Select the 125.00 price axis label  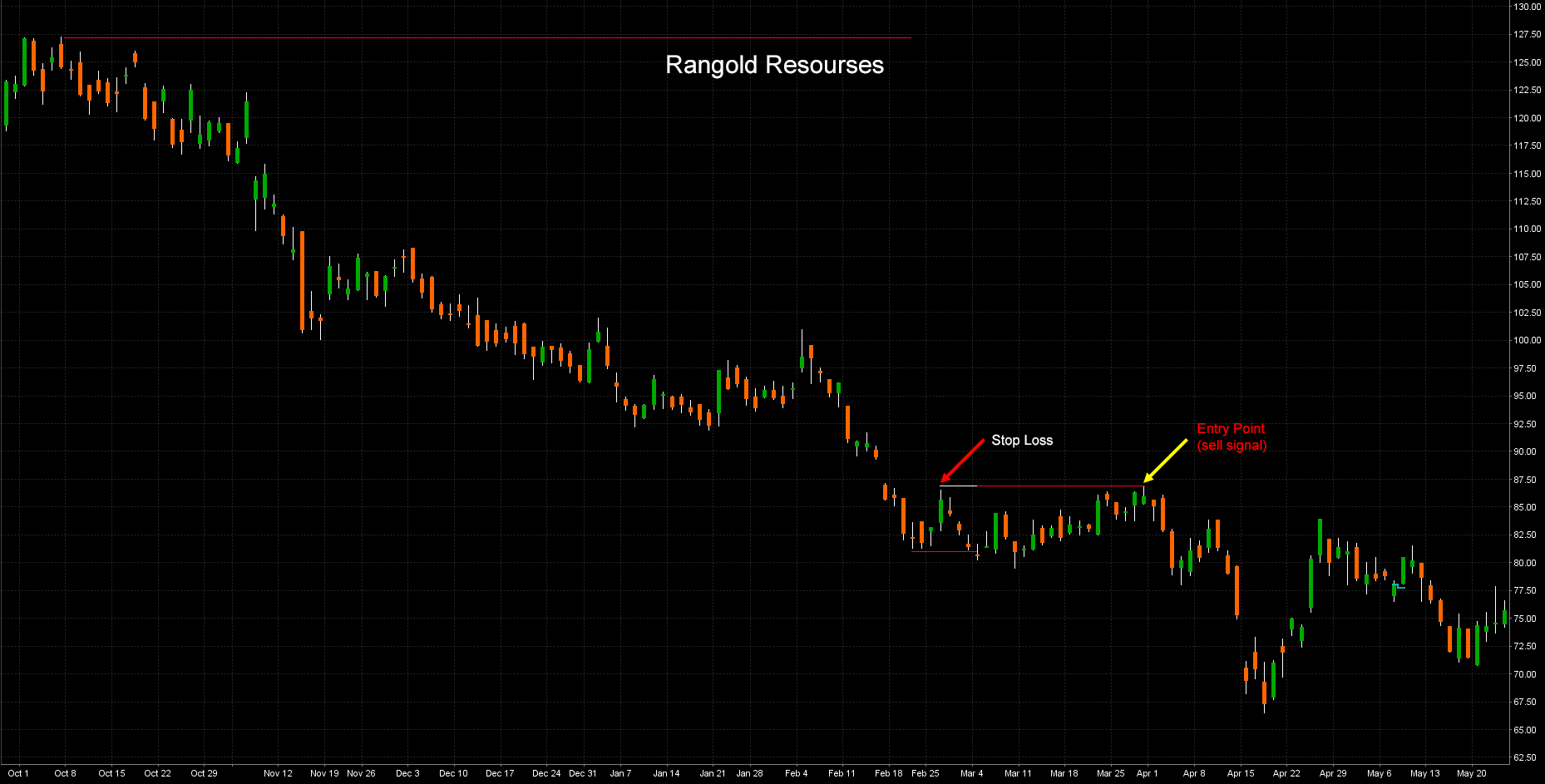point(1527,62)
